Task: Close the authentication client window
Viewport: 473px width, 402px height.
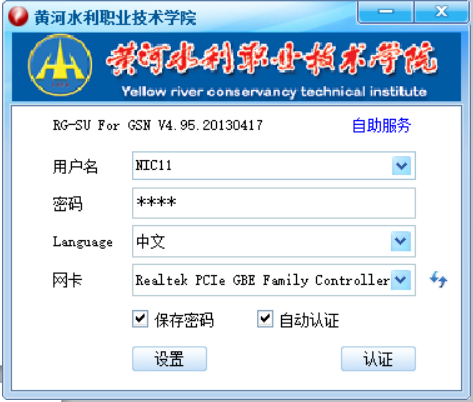Action: pos(441,12)
